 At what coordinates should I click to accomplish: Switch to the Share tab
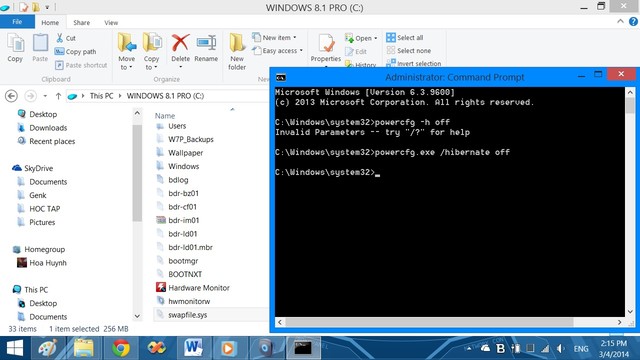82,22
